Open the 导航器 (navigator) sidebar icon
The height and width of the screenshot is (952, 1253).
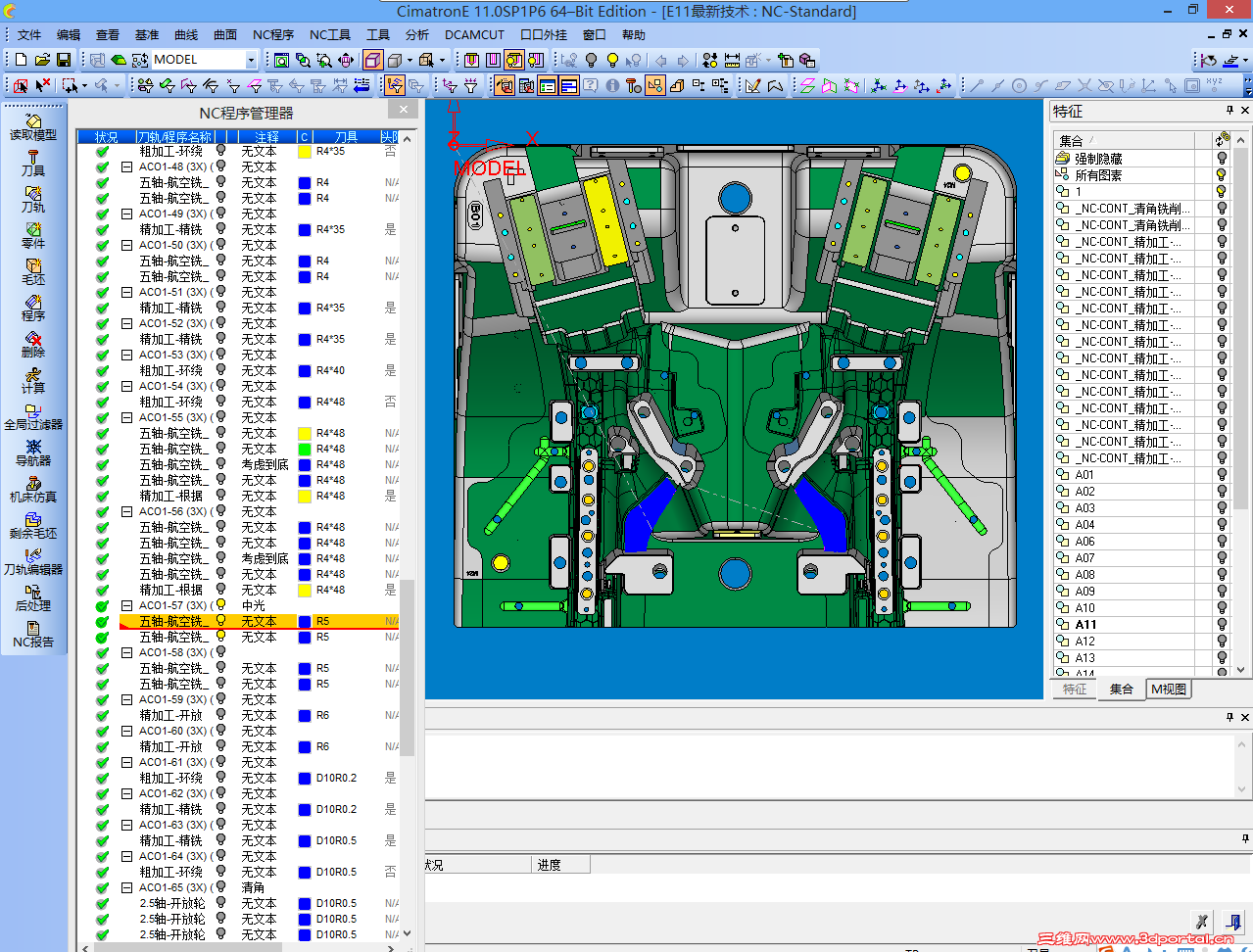[x=33, y=452]
